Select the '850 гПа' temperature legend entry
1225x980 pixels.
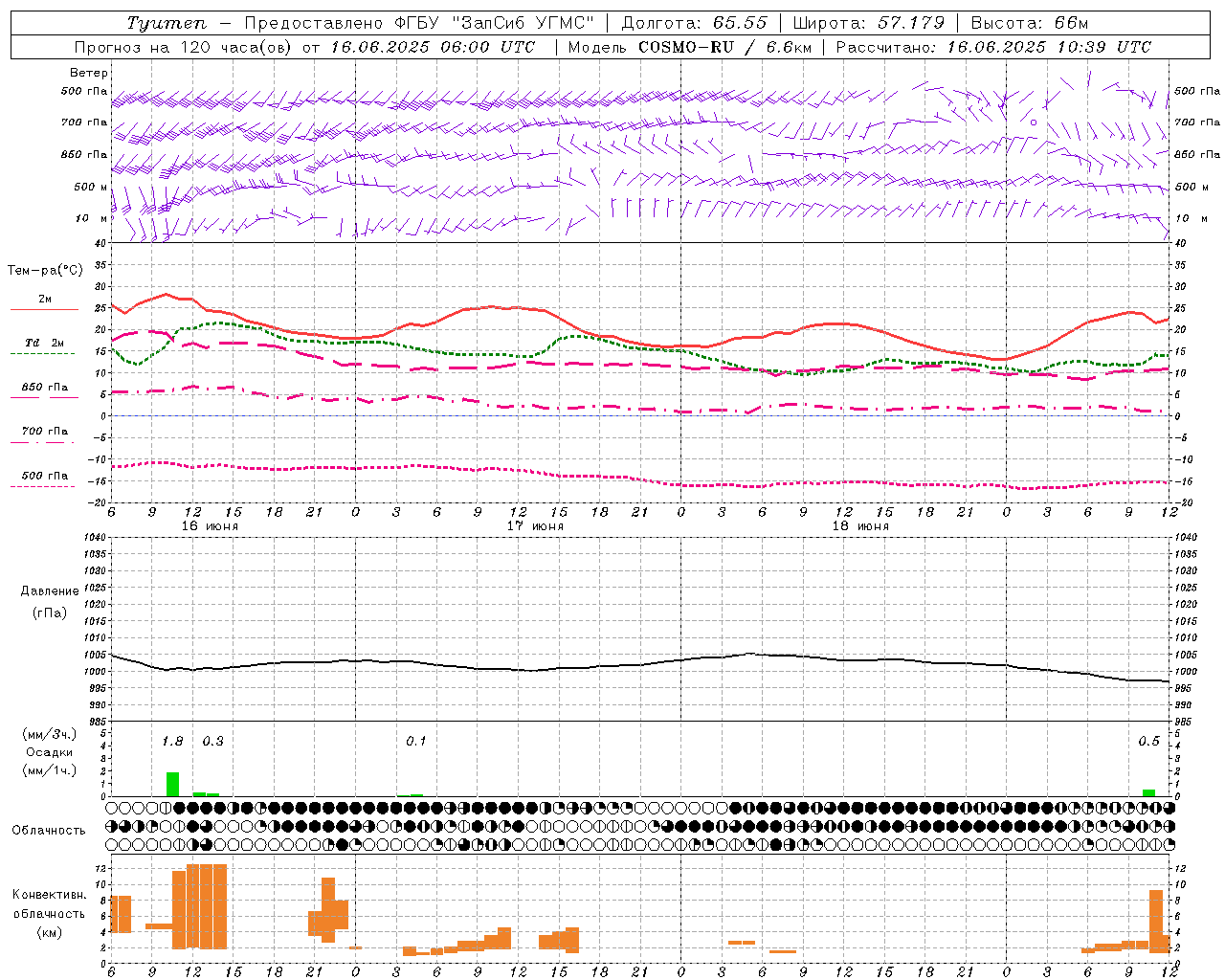[45, 388]
